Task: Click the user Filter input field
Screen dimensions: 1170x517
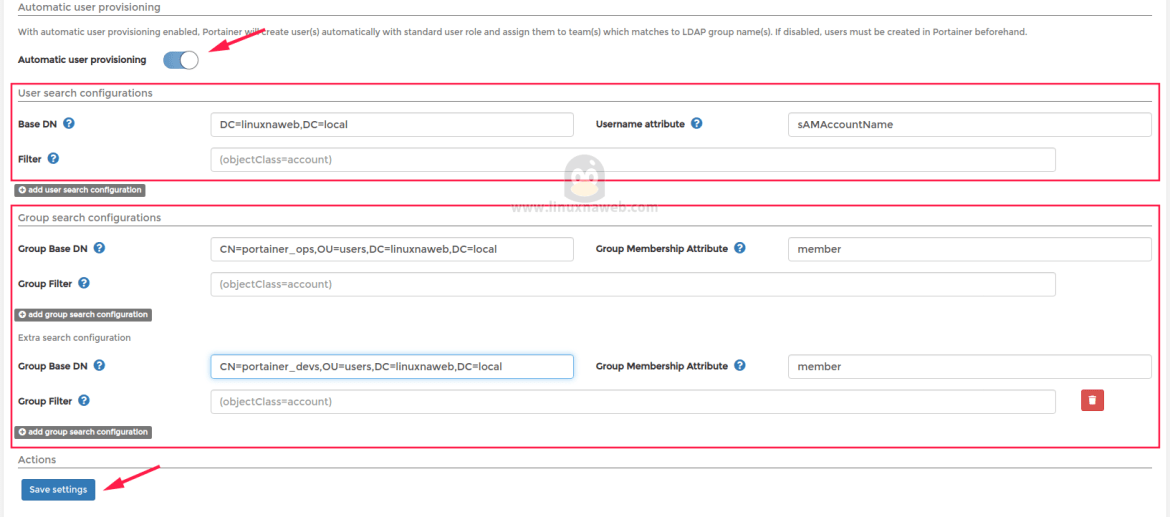Action: click(633, 160)
